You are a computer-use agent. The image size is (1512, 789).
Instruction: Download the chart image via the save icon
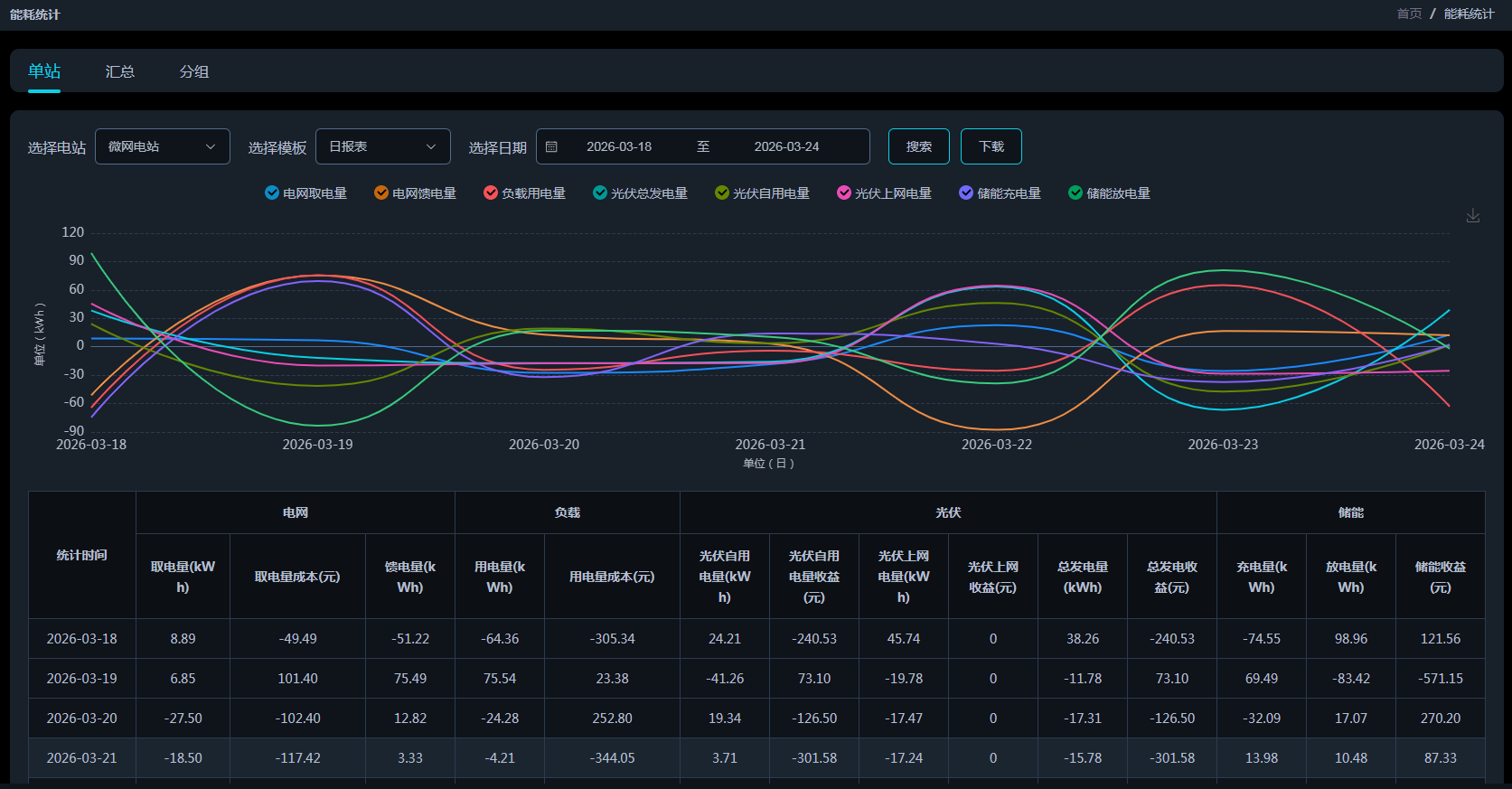click(1473, 215)
